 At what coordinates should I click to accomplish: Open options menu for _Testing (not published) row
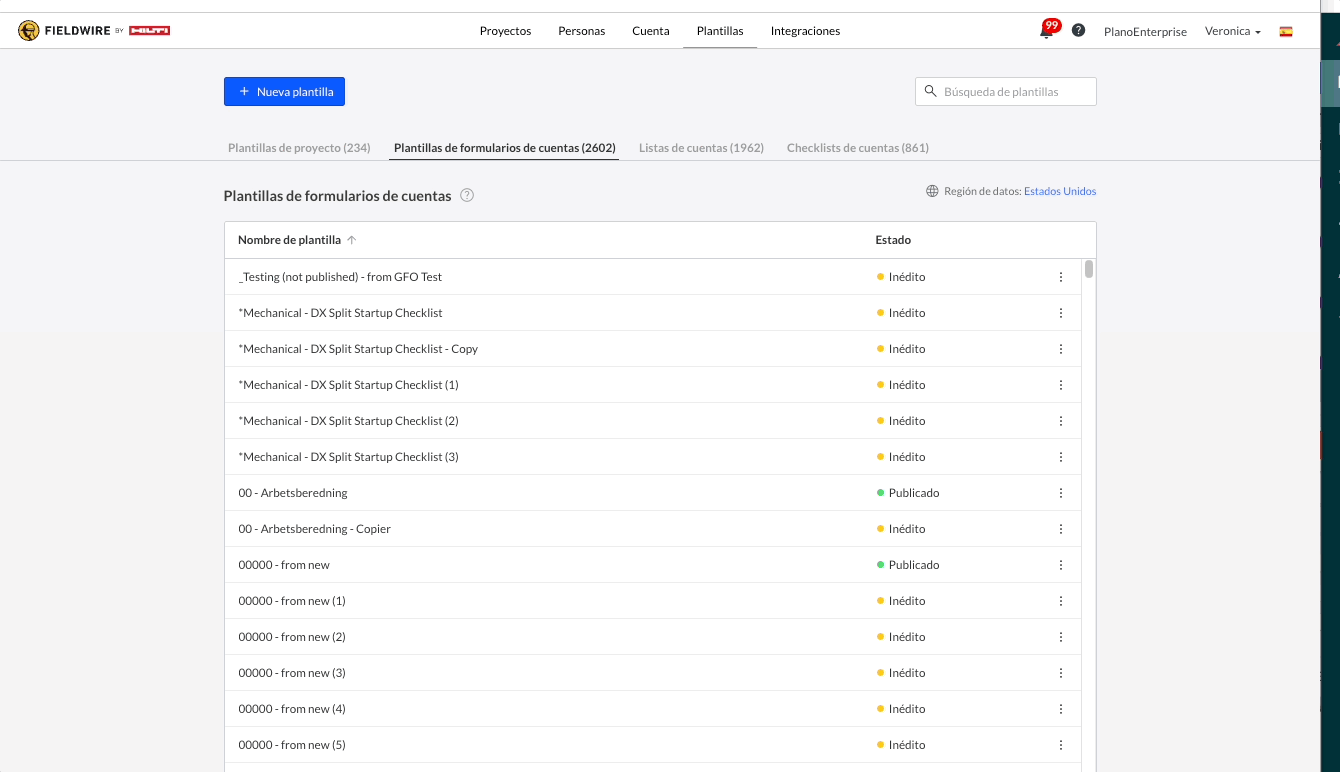(x=1061, y=277)
